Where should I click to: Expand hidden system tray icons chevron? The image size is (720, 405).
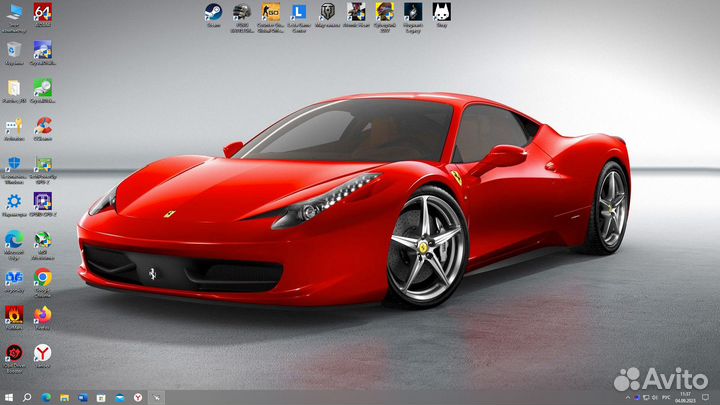click(x=628, y=398)
